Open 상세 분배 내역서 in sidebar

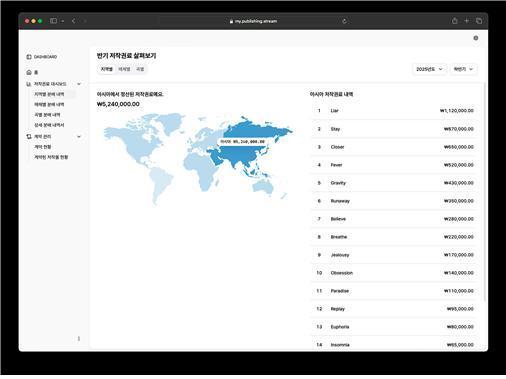49,125
